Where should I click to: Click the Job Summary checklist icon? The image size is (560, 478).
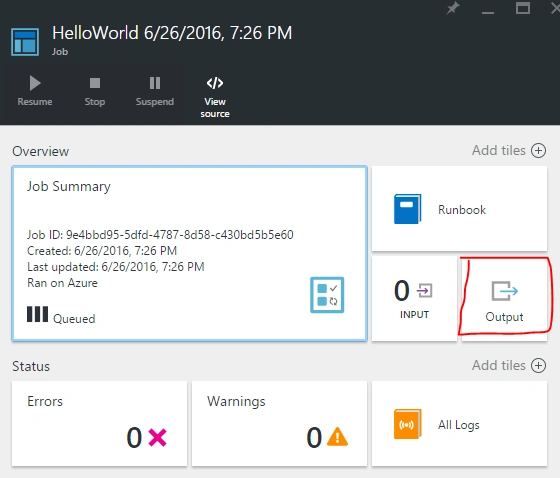(x=327, y=295)
